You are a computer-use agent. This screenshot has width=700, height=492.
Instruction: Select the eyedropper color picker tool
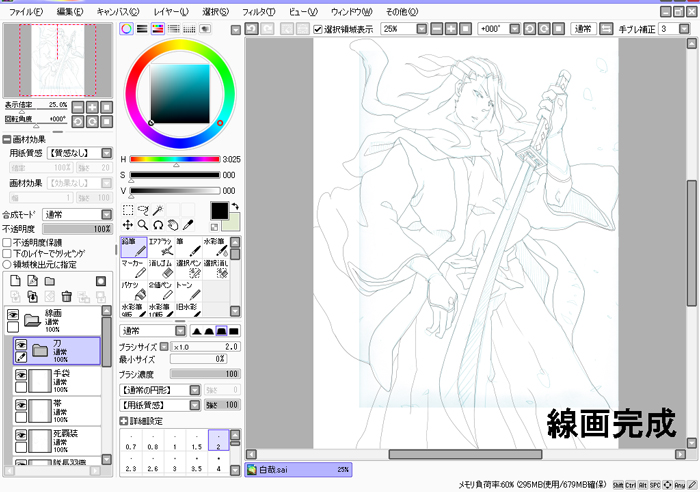click(x=188, y=226)
